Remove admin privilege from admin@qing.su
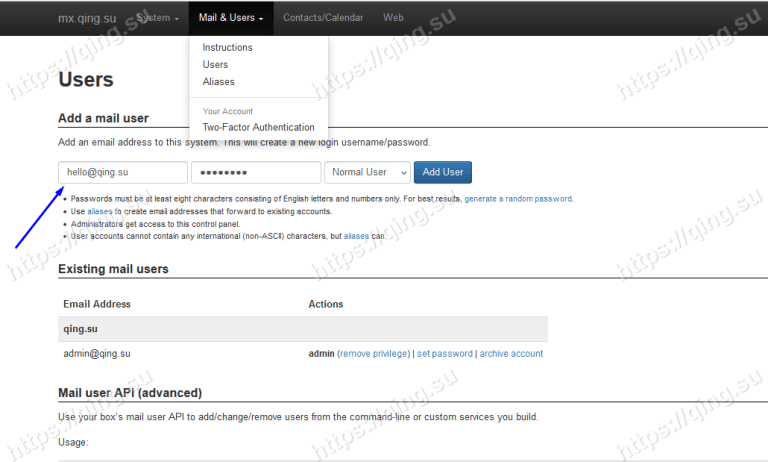This screenshot has height=462, width=768. tap(373, 354)
